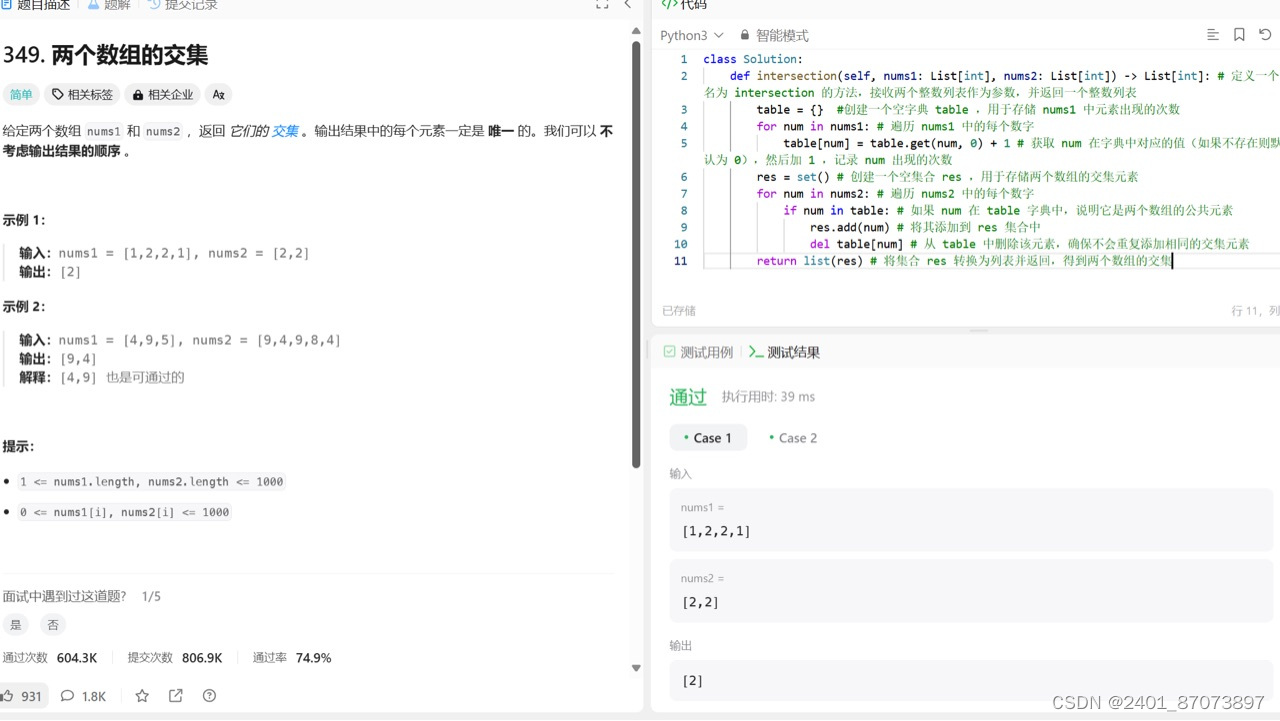Image resolution: width=1280 pixels, height=721 pixels.
Task: Follow the 交集 hyperlink in the description
Action: click(x=285, y=131)
